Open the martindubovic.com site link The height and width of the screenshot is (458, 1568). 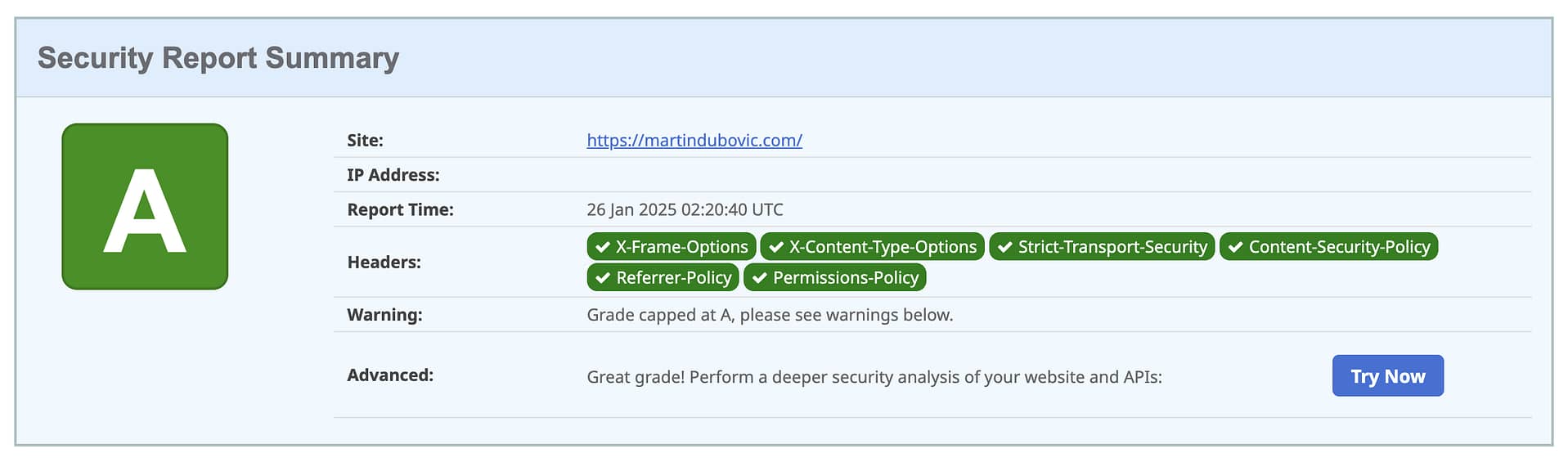(694, 140)
